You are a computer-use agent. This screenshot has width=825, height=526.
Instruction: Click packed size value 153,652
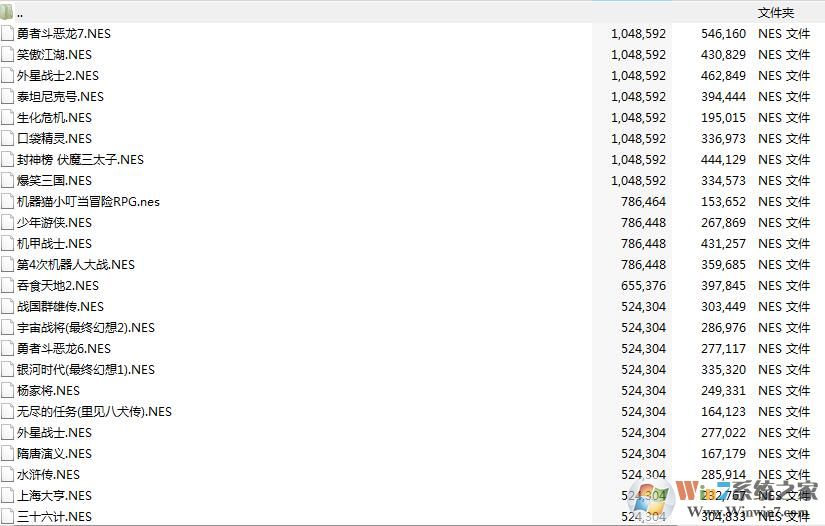723,202
